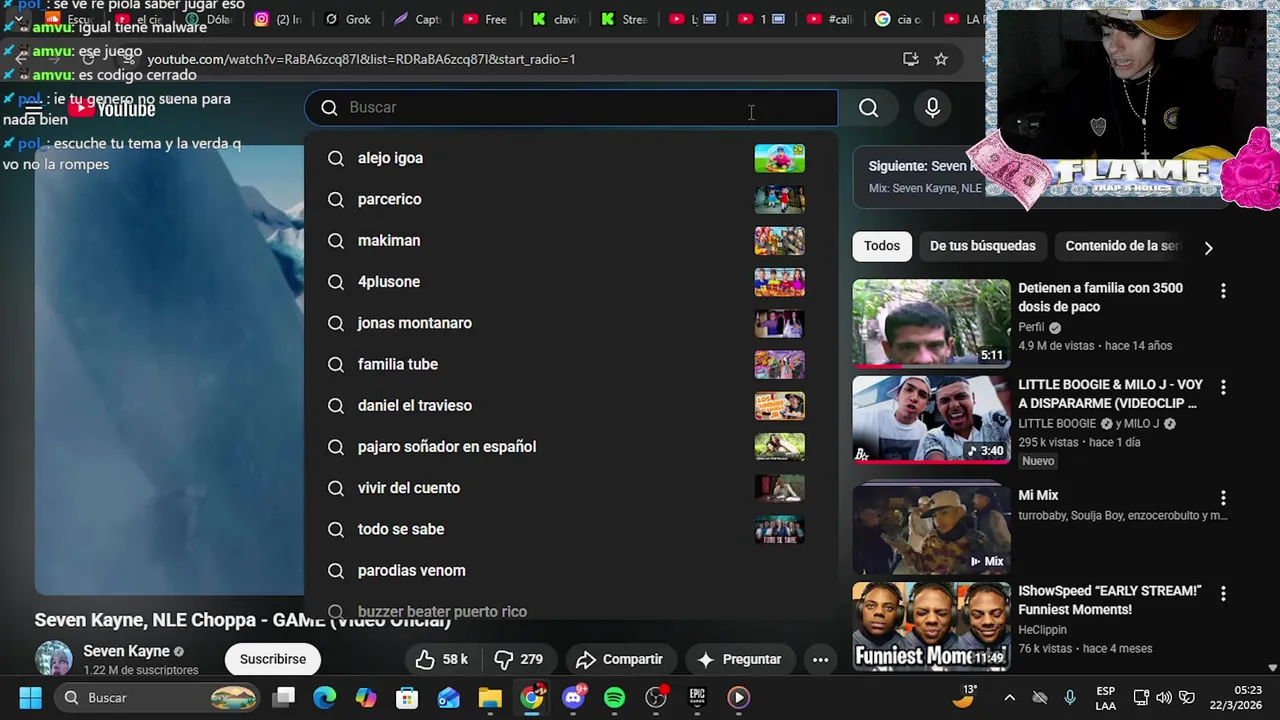1280x720 pixels.
Task: Switch to the Instagram browser tab
Action: [278, 19]
